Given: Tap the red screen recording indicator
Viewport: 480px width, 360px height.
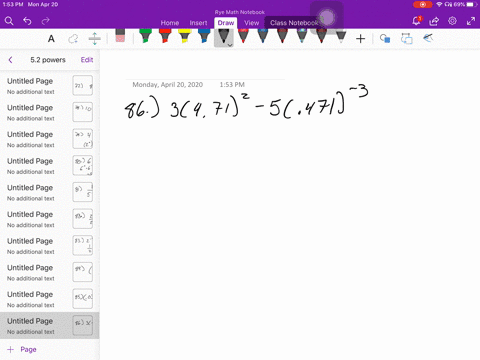Looking at the screenshot, I should point(423,5).
